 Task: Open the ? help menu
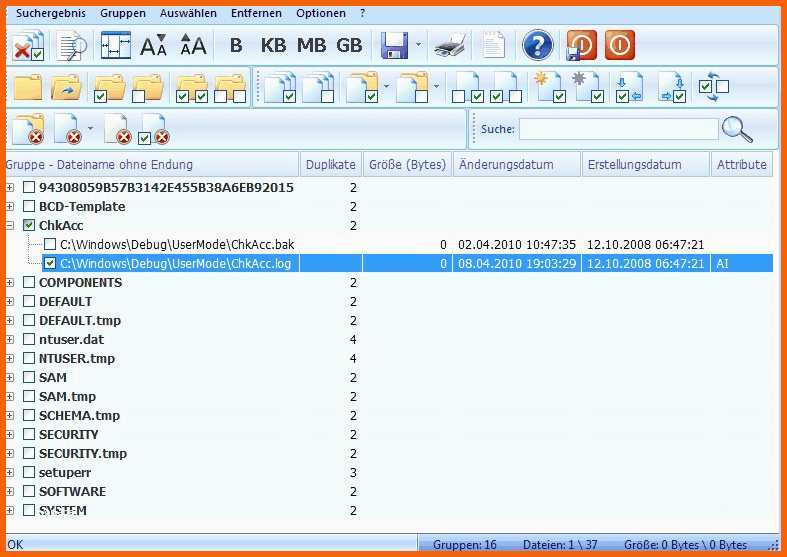pyautogui.click(x=362, y=14)
